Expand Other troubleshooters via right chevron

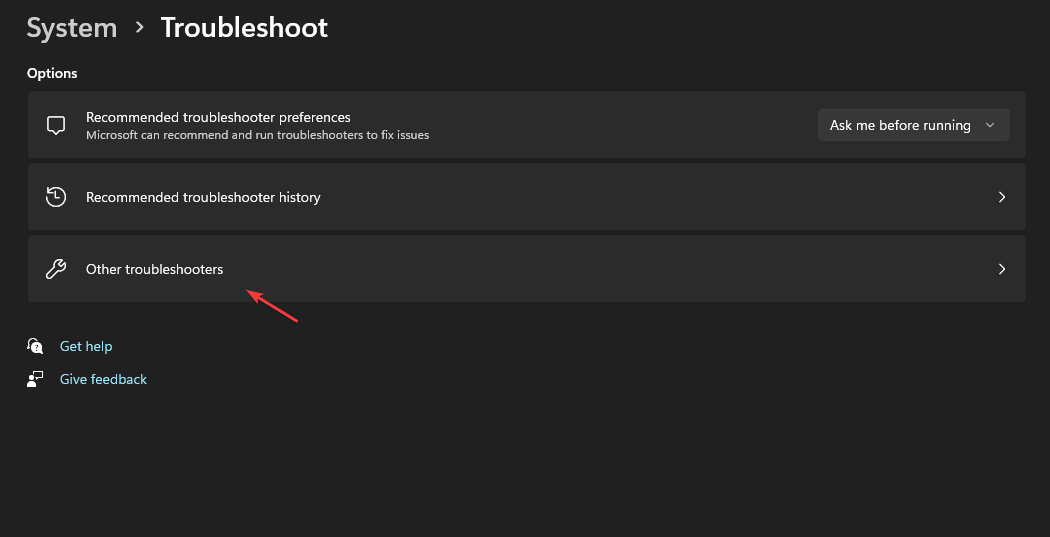(x=1002, y=268)
